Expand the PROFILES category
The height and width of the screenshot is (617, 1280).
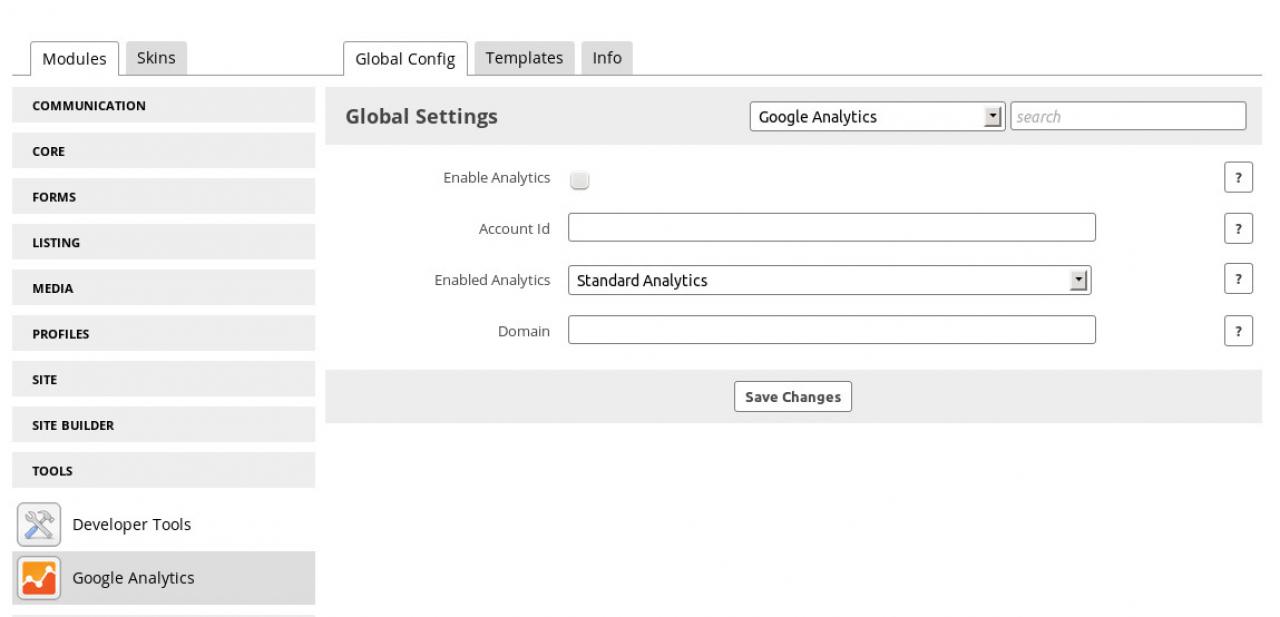click(163, 334)
